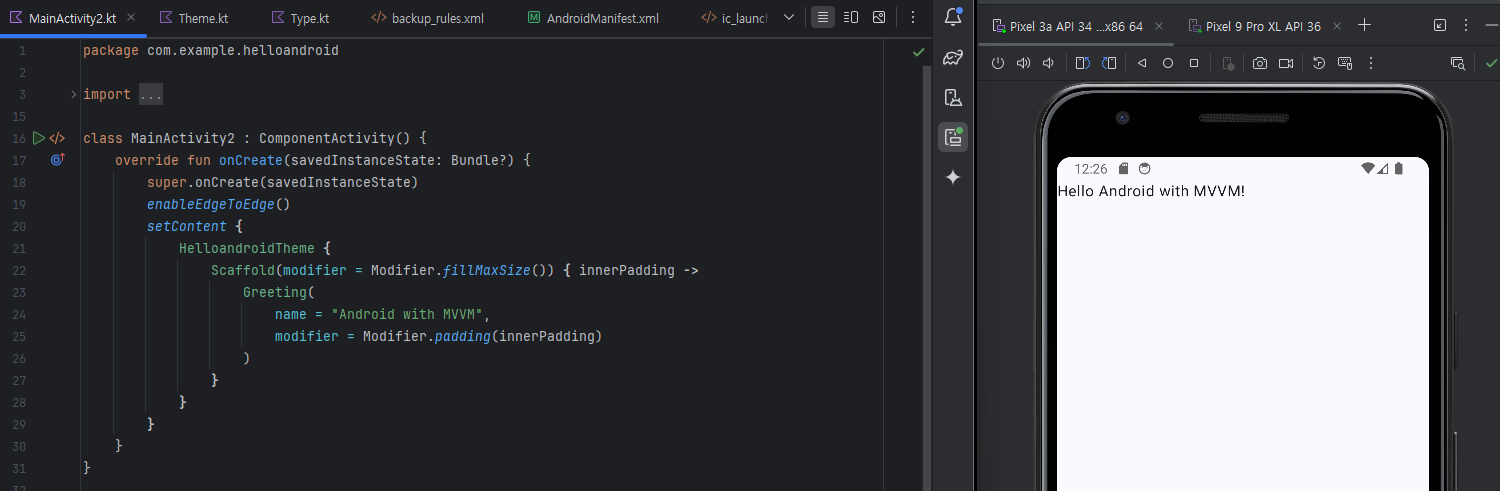Click "Hello Android with MVVM!" on emulator screen
This screenshot has width=1500, height=491.
pyautogui.click(x=1151, y=191)
